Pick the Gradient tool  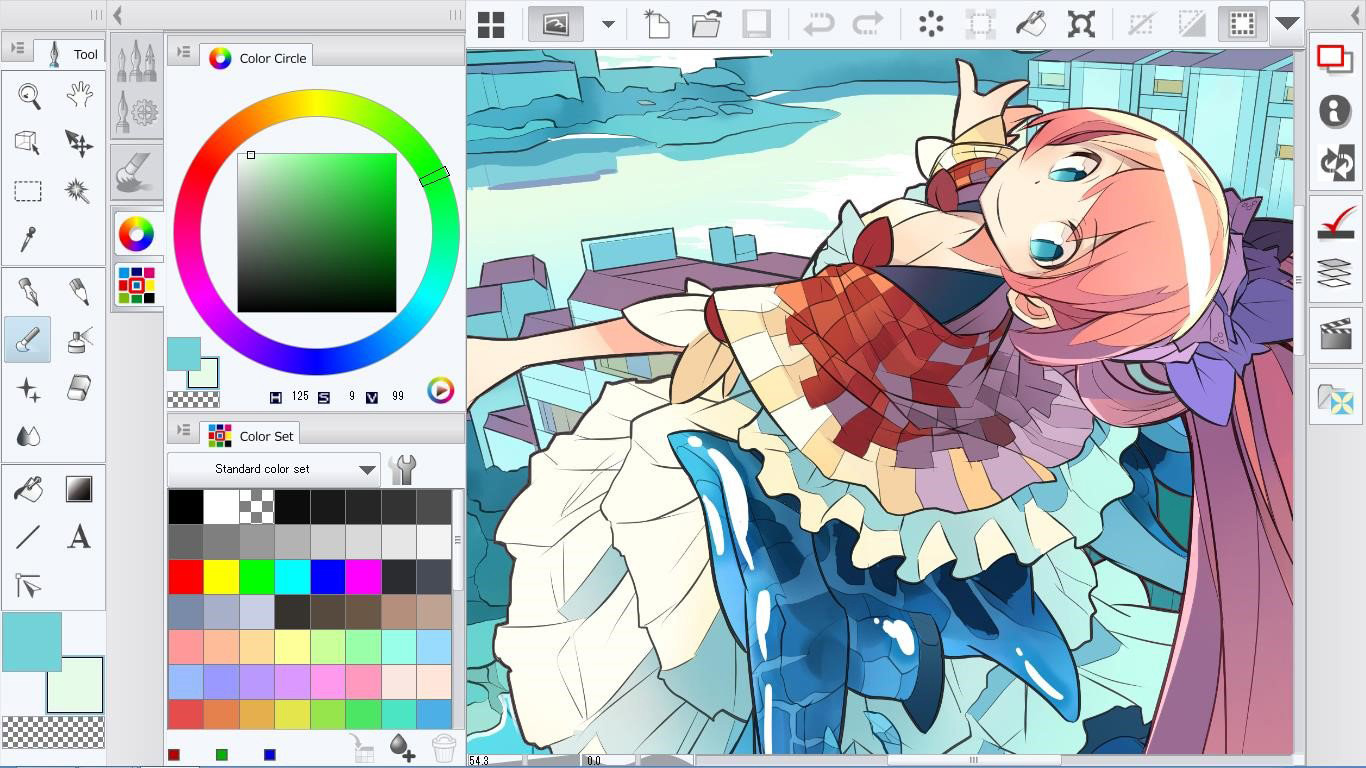[79, 488]
